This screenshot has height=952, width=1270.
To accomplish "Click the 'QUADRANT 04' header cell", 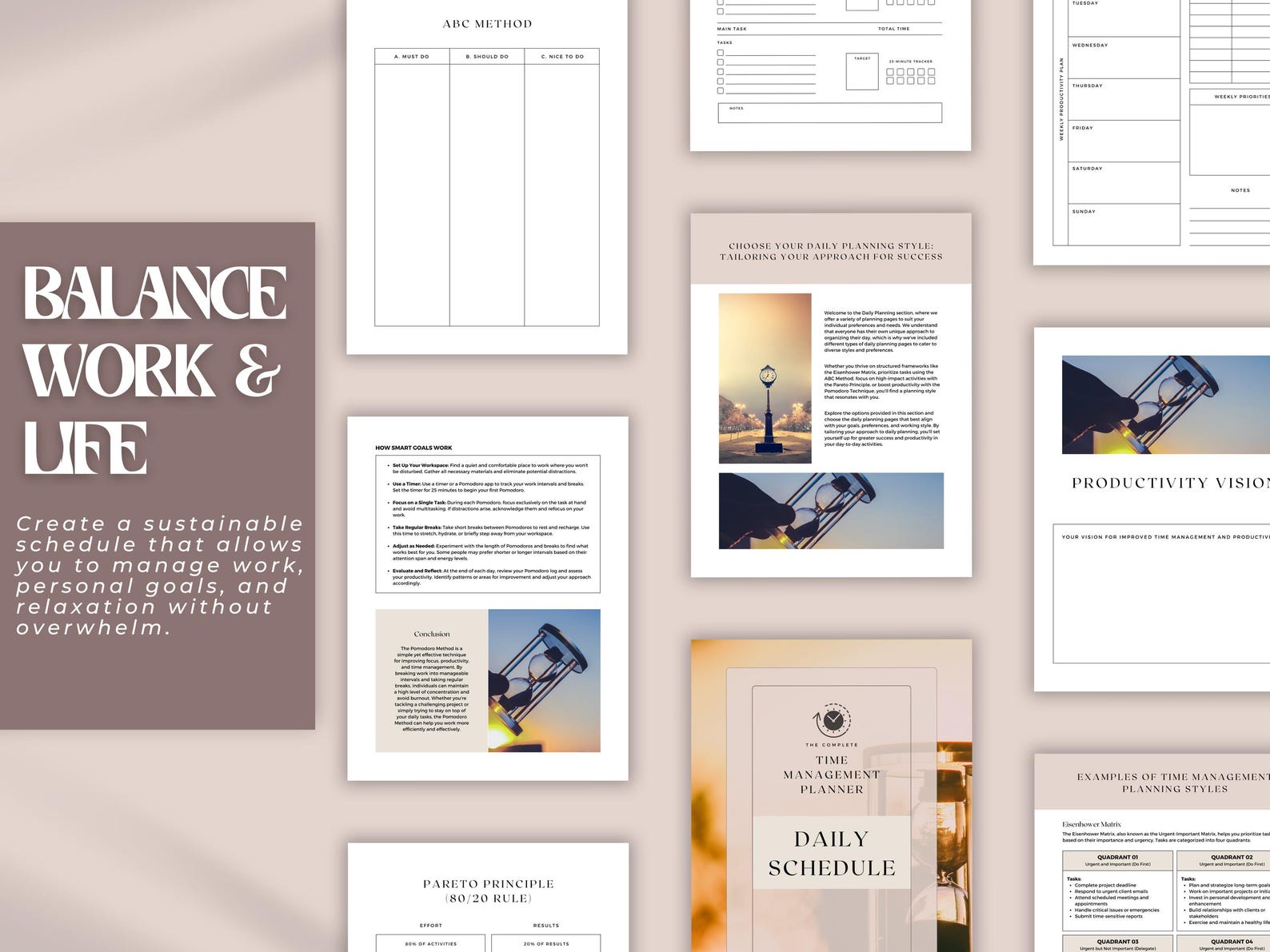I will (x=1224, y=944).
